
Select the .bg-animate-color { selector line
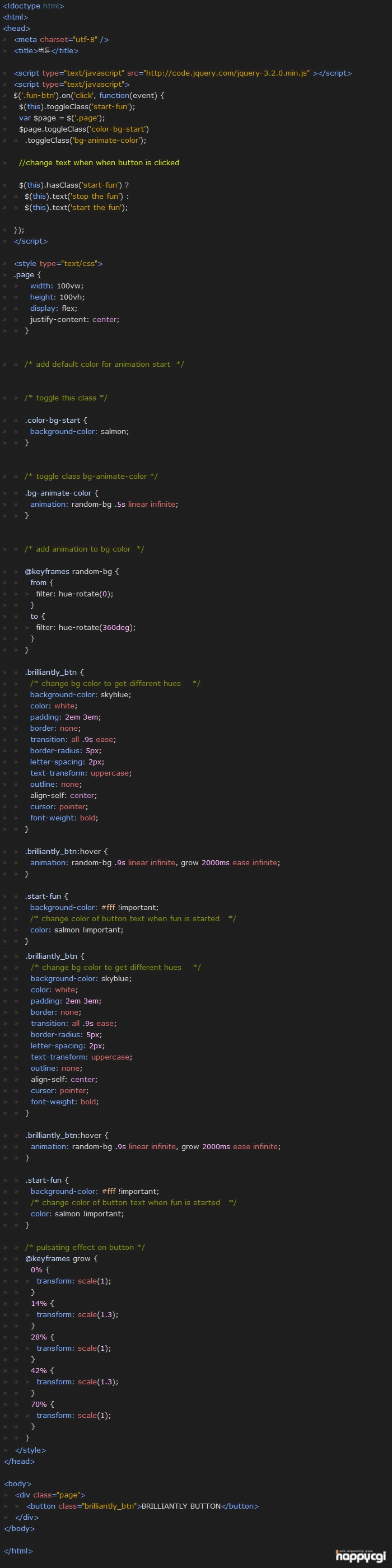tap(61, 494)
